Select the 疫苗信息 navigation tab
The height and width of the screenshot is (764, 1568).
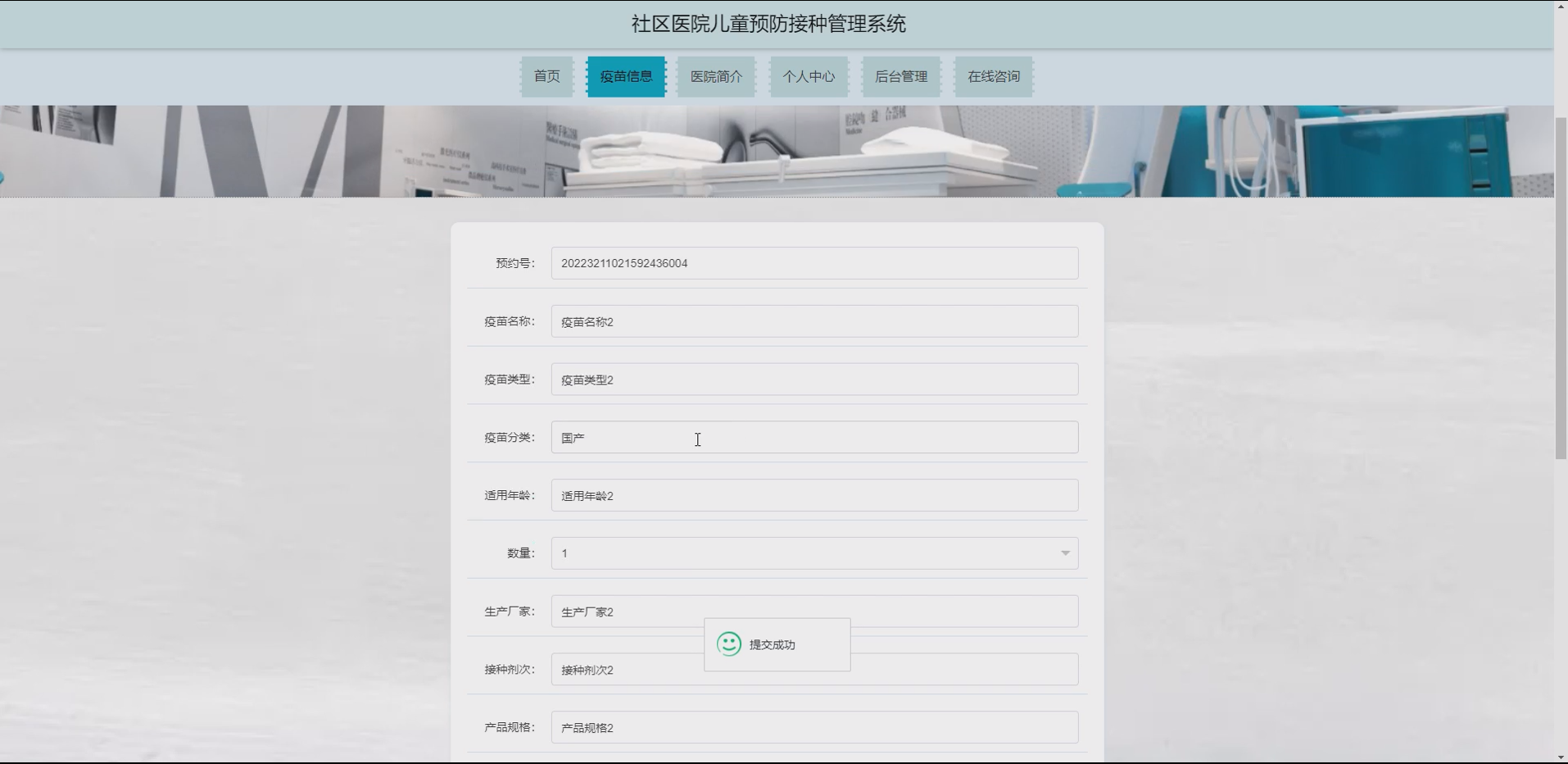[x=626, y=76]
